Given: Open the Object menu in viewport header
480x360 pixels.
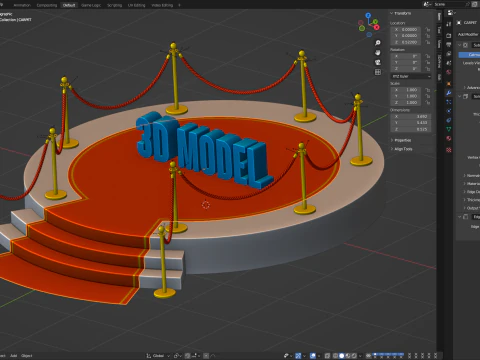Looking at the screenshot, I should click(x=27, y=356).
